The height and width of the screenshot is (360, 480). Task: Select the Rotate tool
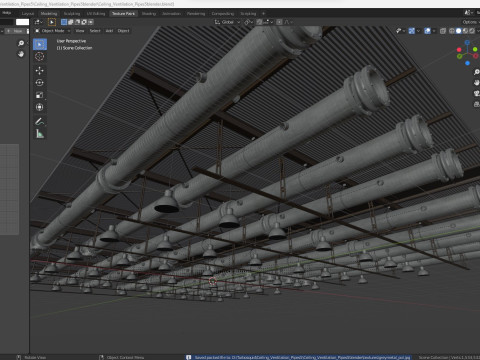(40, 83)
